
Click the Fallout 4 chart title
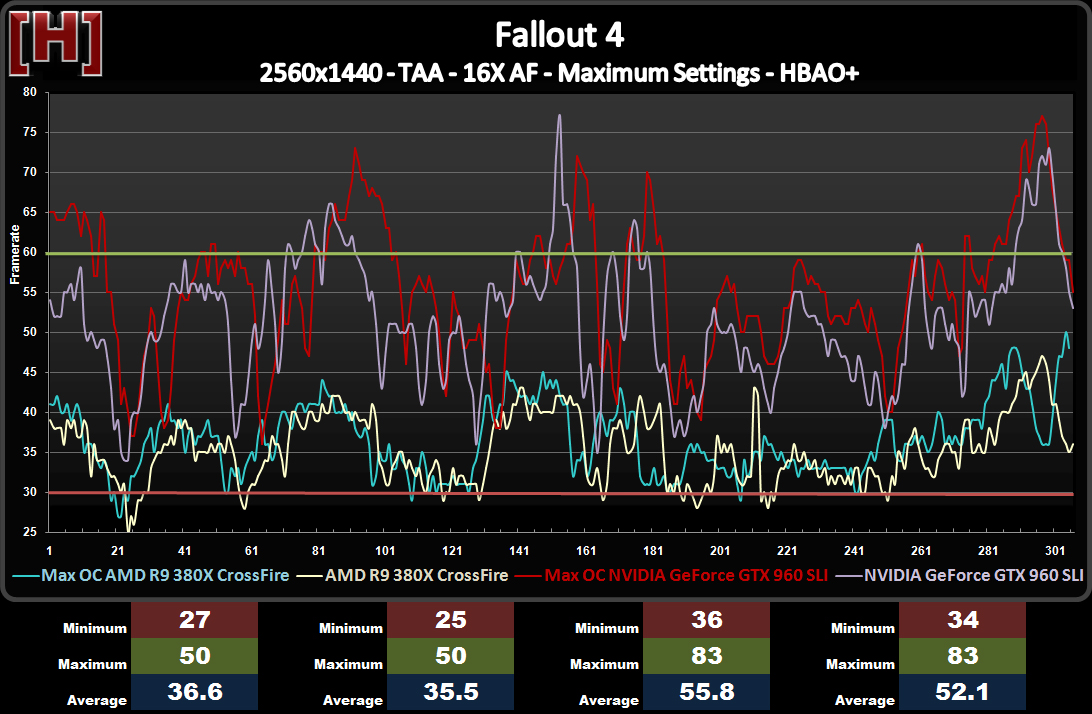pyautogui.click(x=559, y=35)
